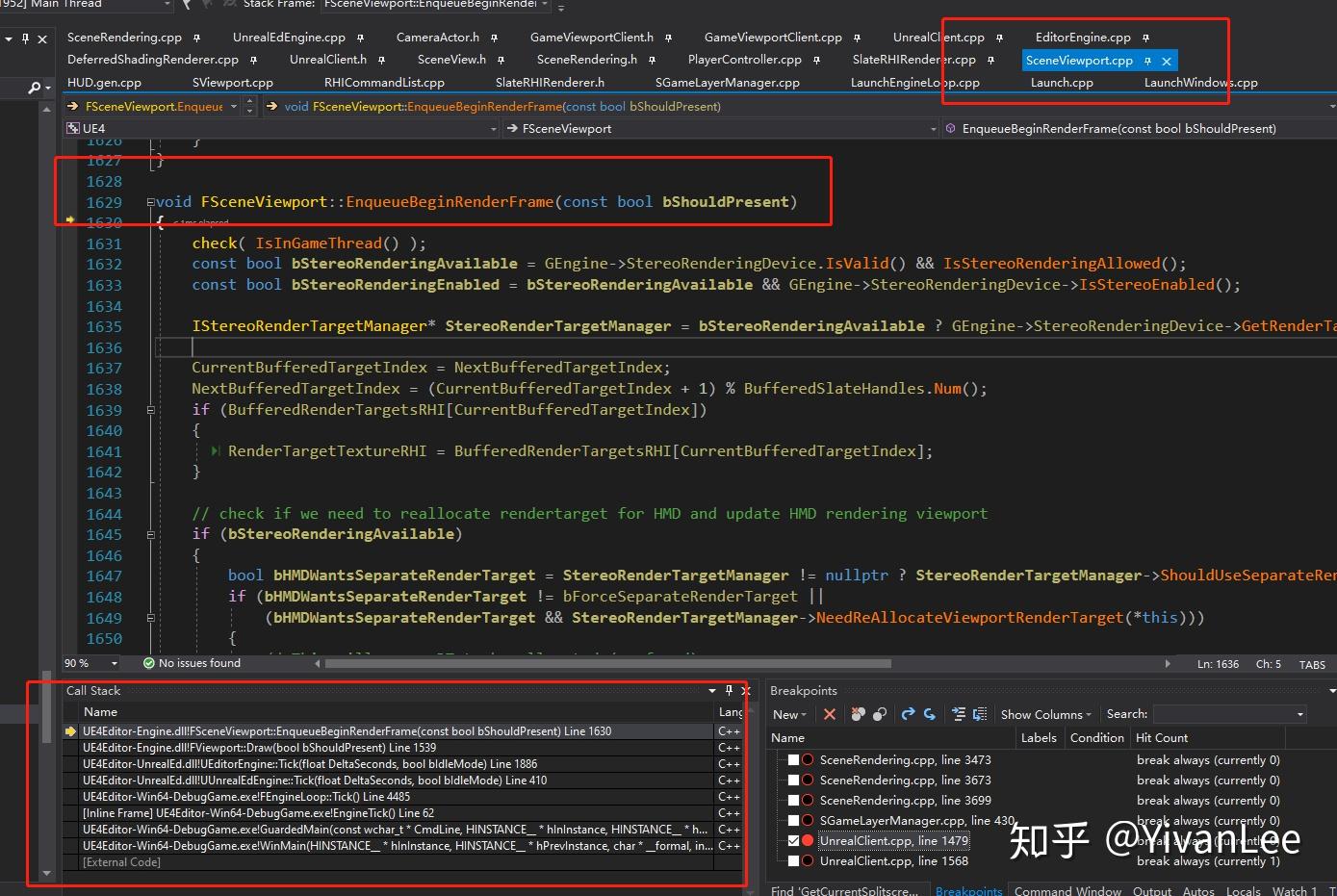Viewport: 1337px width, 896px height.
Task: Click pin icon on PlayerController.cpp tab
Action: [816, 60]
